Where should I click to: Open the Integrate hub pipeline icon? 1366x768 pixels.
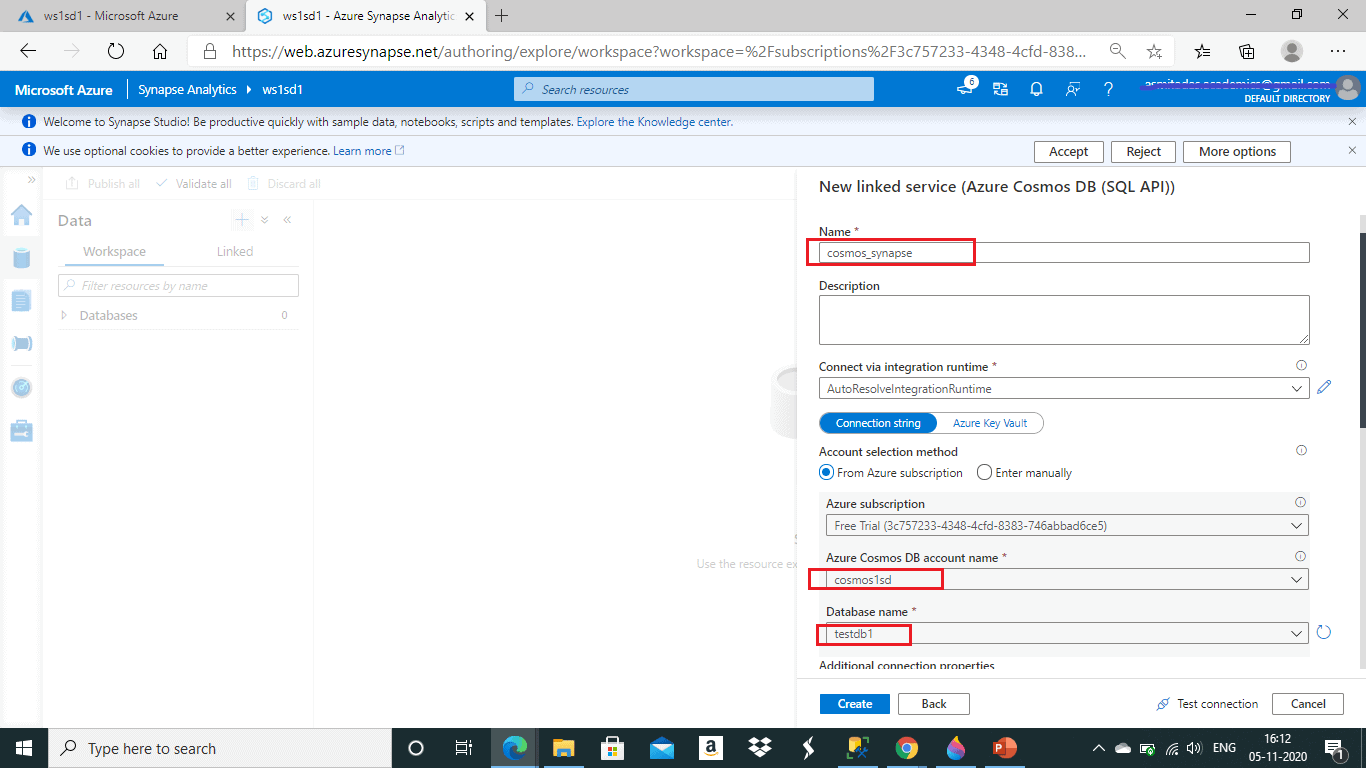click(21, 344)
